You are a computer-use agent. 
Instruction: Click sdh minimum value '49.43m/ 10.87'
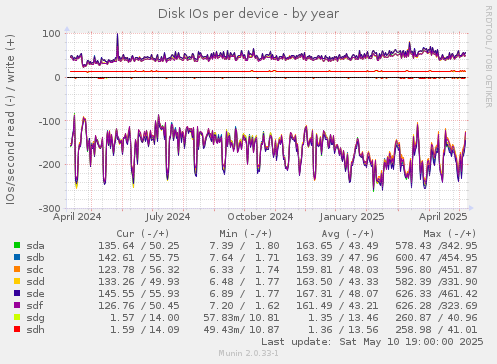click(x=241, y=330)
